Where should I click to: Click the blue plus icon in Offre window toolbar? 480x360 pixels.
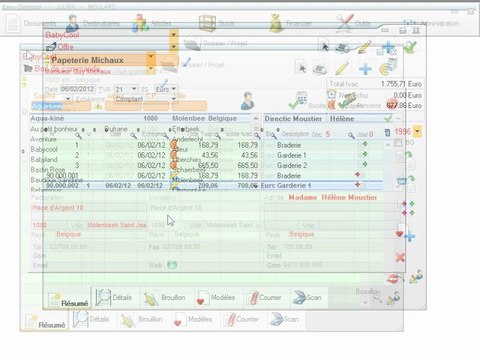[x=388, y=47]
